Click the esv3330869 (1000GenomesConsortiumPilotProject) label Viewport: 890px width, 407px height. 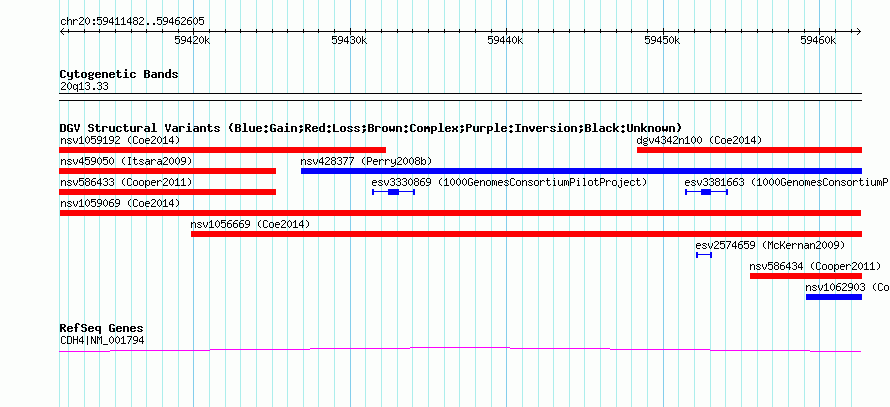509,182
